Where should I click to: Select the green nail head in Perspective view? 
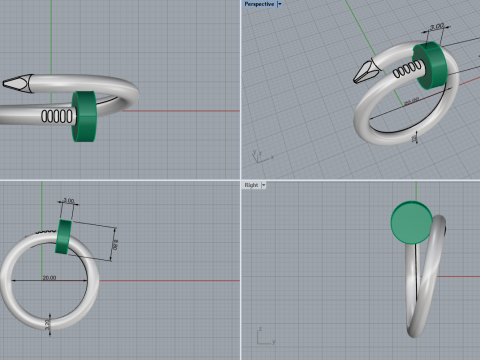tap(429, 65)
